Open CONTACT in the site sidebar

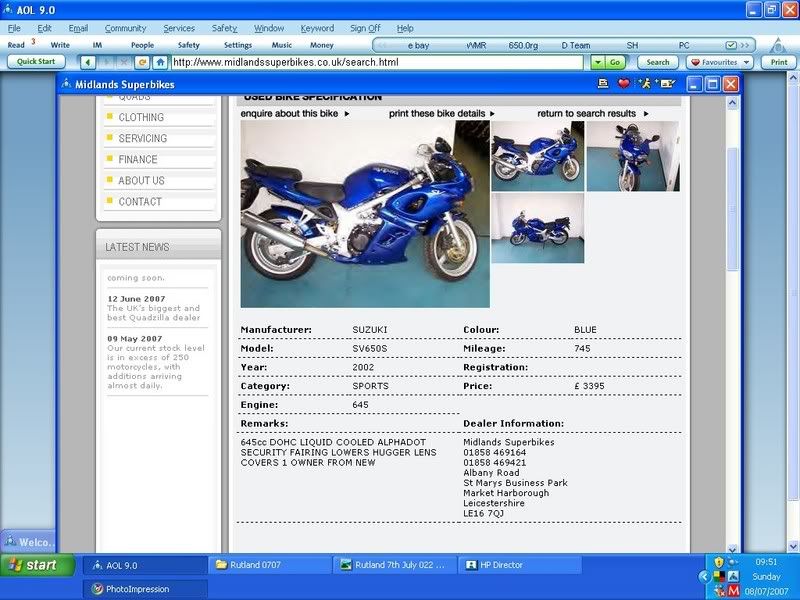pos(140,202)
